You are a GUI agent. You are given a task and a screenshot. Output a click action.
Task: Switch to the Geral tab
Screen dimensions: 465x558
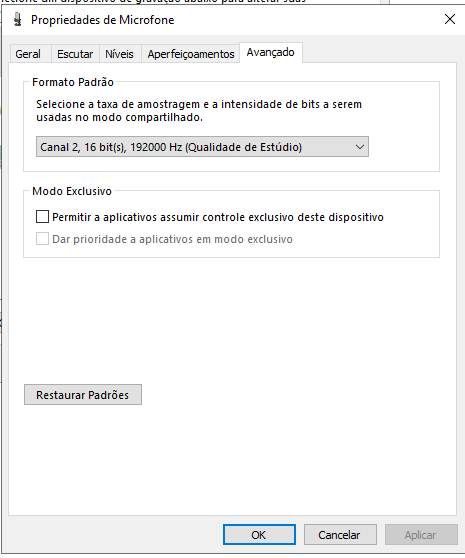tap(28, 54)
